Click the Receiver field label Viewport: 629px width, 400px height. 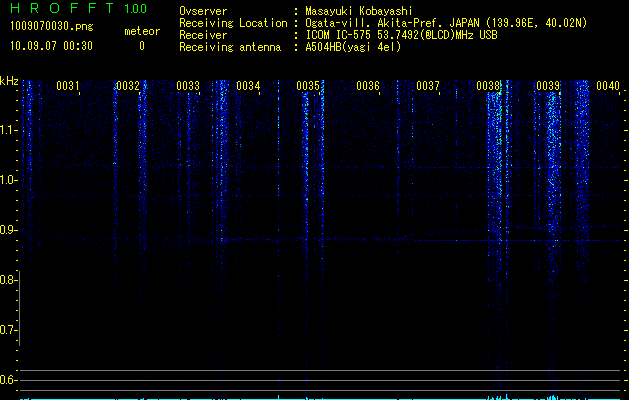[203, 35]
